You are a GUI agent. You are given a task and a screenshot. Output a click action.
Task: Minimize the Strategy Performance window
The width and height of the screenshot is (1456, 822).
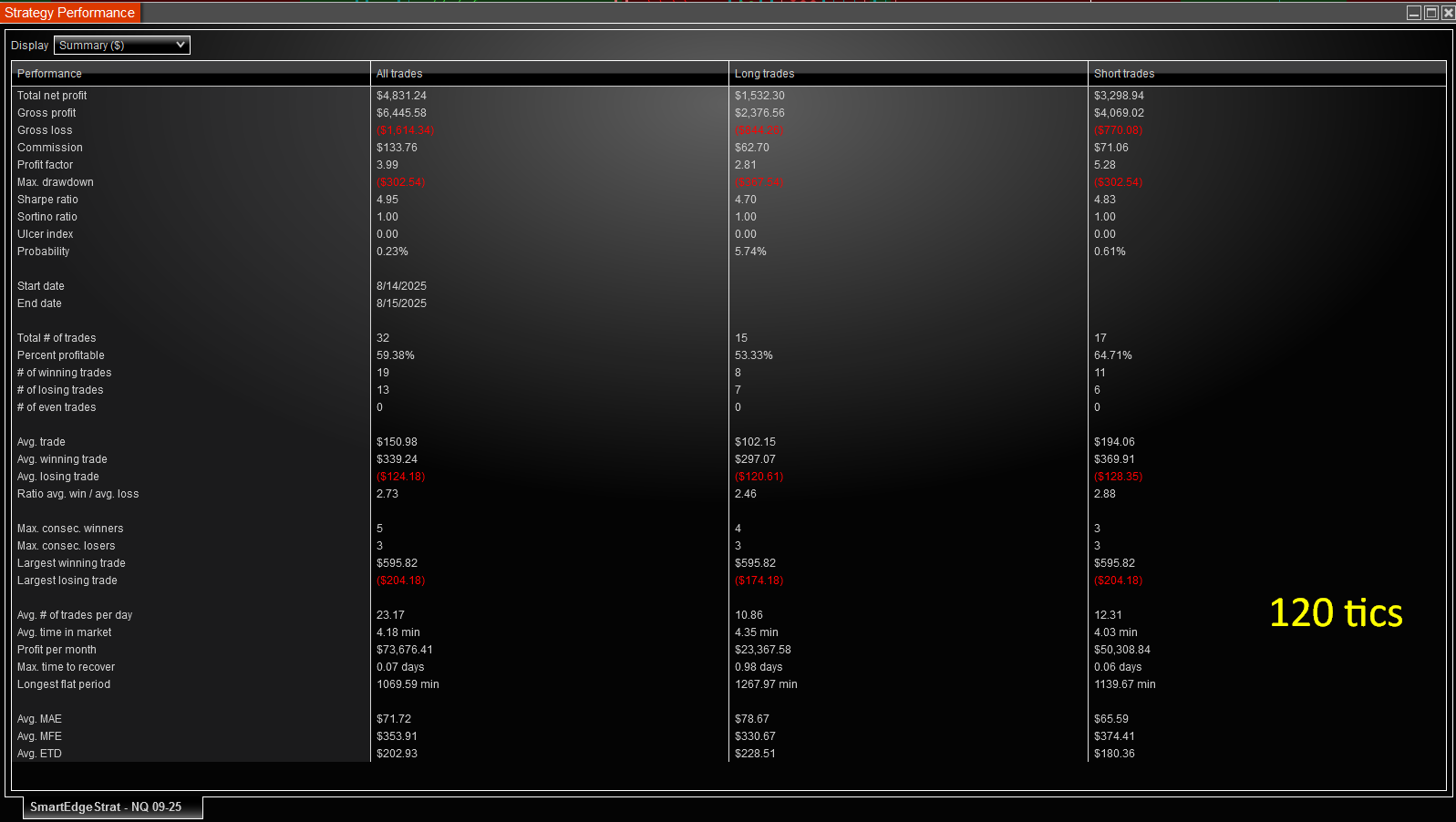[x=1414, y=13]
